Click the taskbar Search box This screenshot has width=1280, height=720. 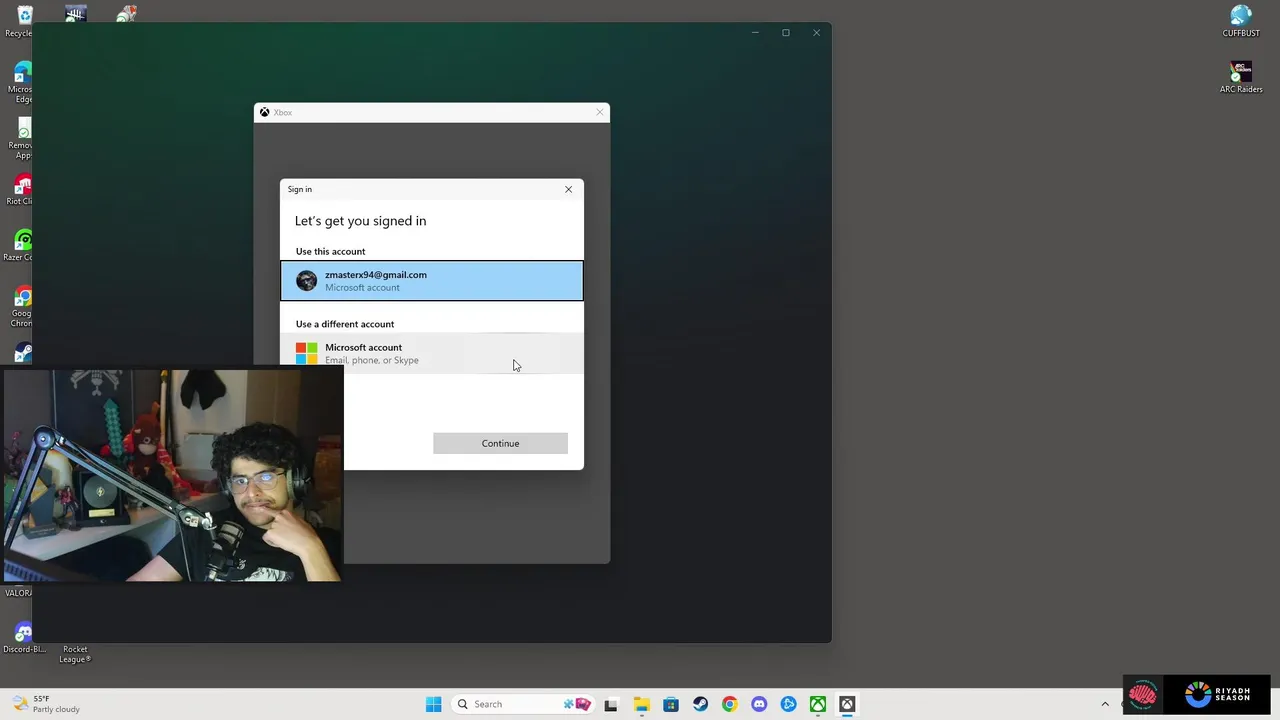click(x=523, y=704)
